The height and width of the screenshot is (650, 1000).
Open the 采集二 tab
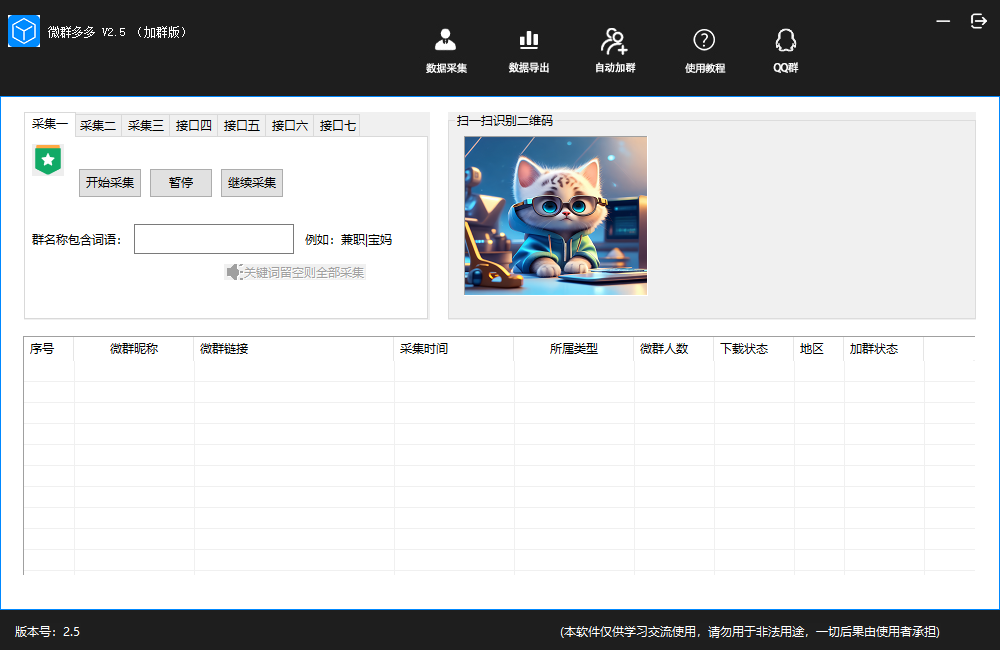[97, 125]
